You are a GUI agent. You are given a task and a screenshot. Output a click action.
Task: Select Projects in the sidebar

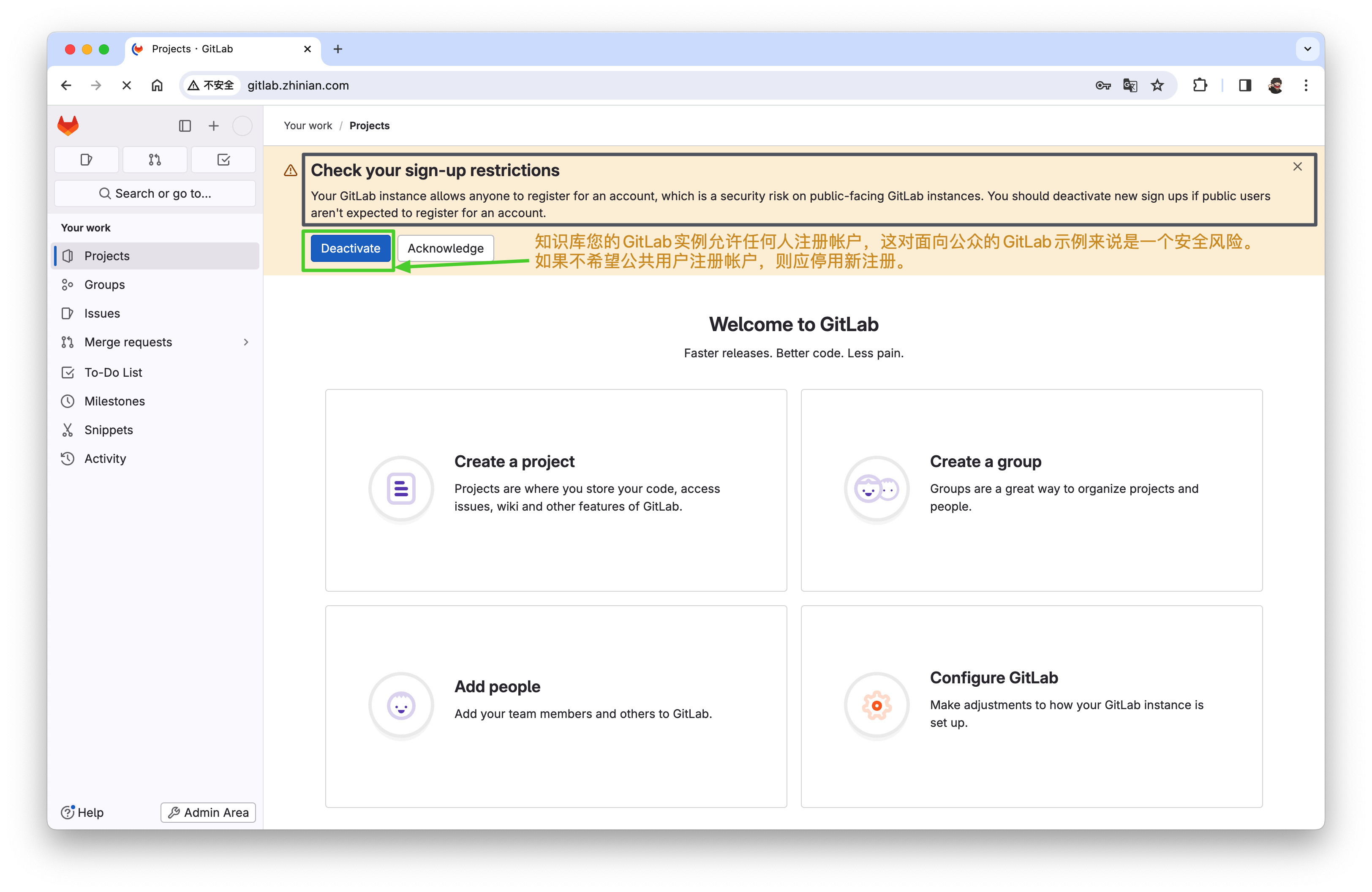155,255
